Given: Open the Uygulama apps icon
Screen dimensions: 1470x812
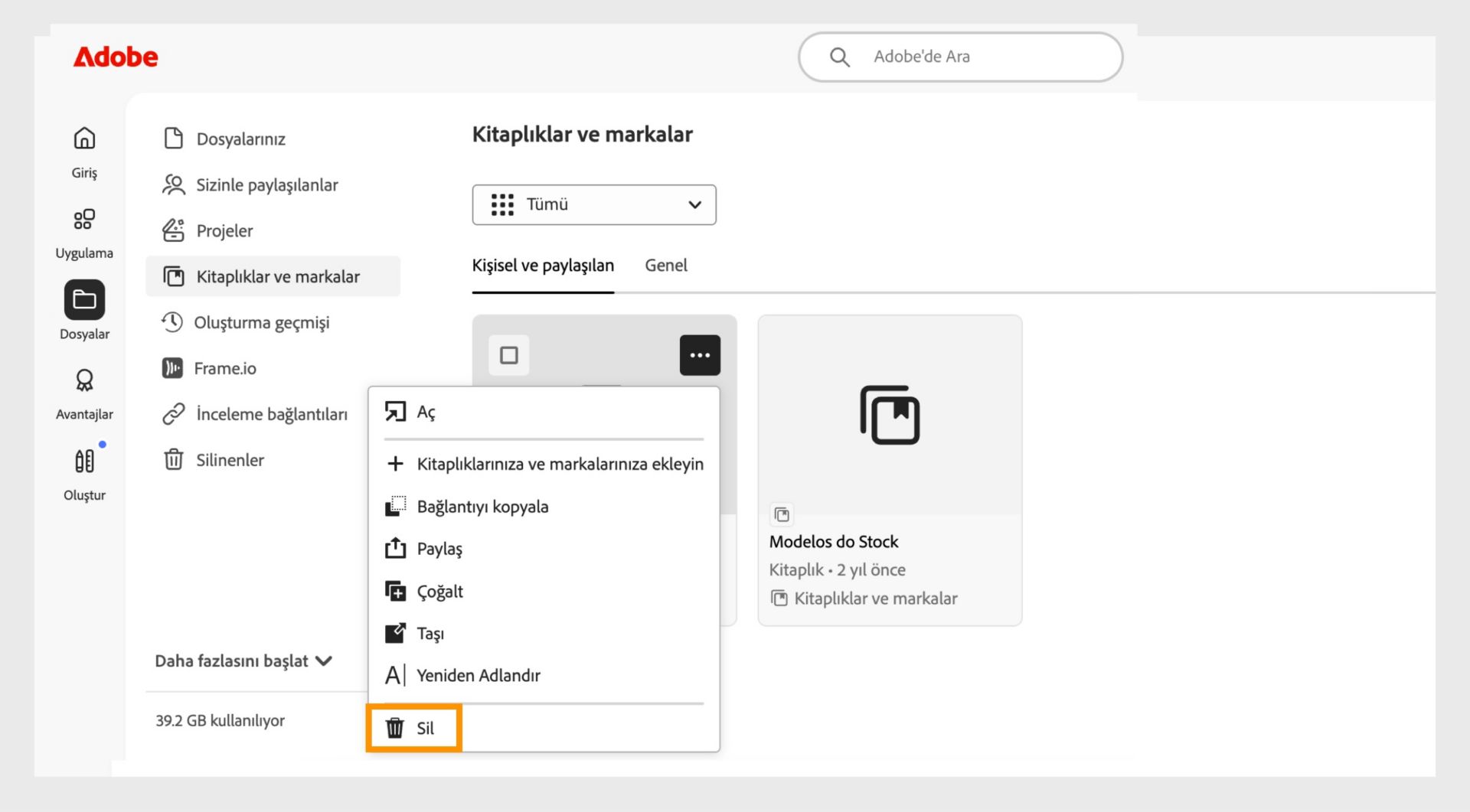Looking at the screenshot, I should coord(84,220).
